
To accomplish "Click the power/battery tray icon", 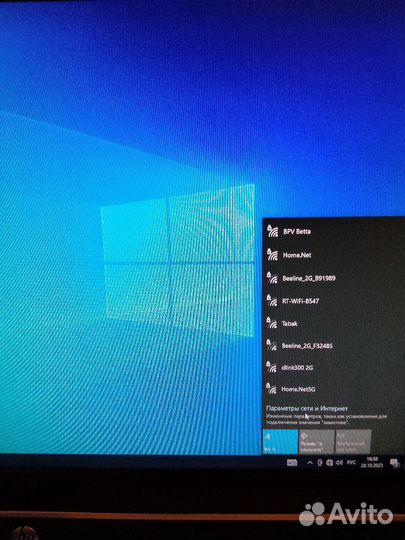I will tap(320, 463).
